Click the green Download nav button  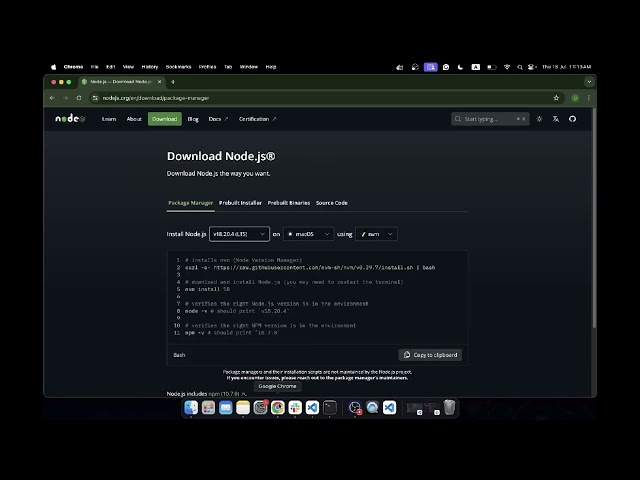pos(164,119)
